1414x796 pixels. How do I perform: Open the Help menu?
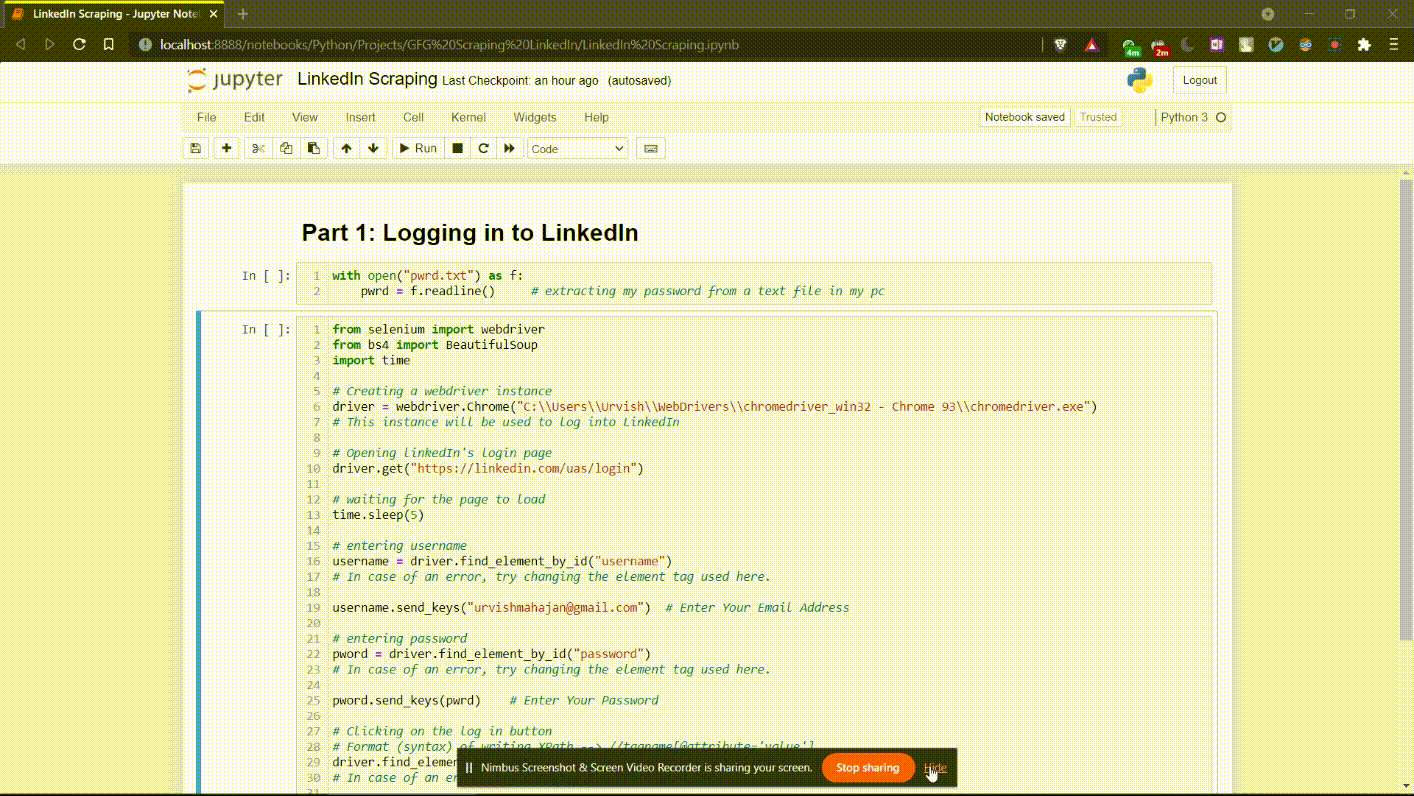(x=597, y=117)
